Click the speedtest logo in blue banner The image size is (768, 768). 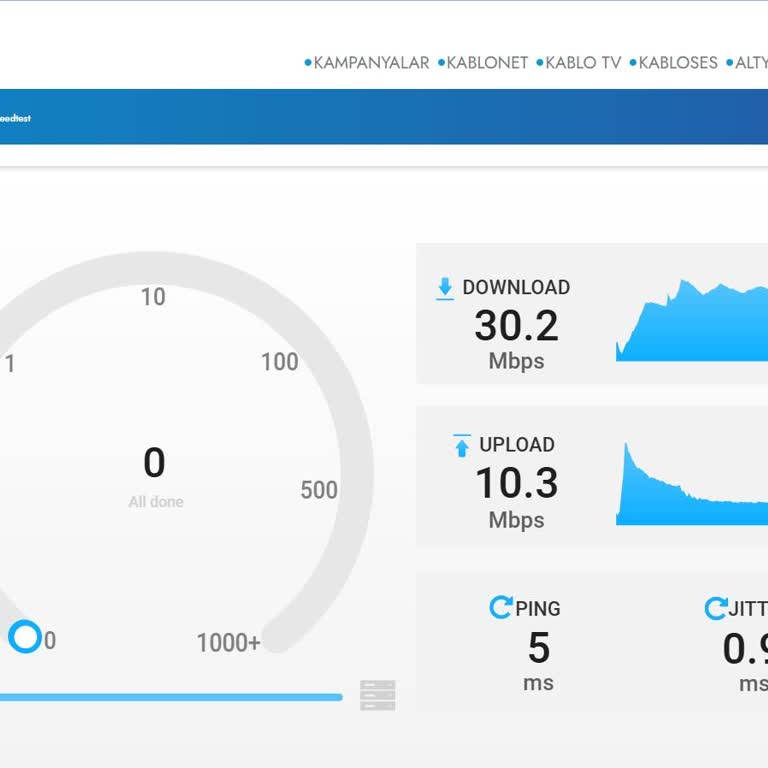click(15, 118)
